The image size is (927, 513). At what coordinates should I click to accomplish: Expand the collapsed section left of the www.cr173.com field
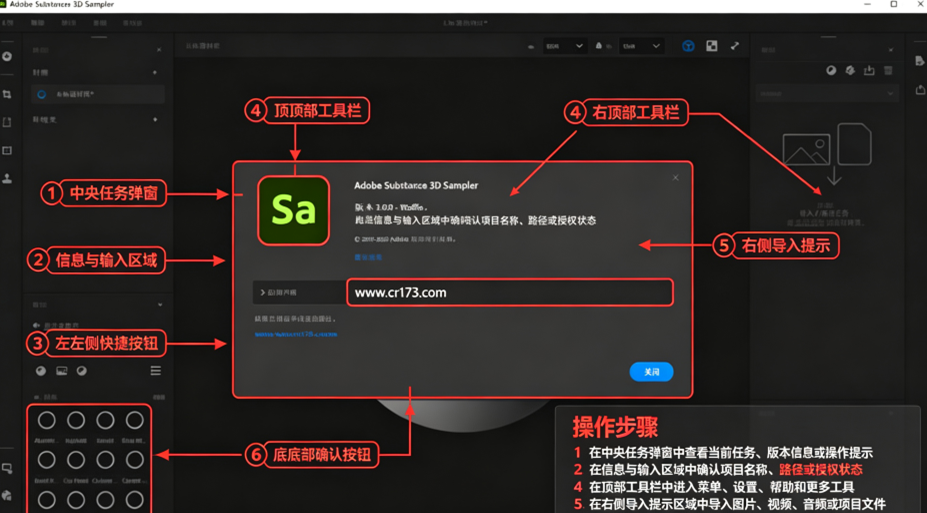click(x=299, y=292)
